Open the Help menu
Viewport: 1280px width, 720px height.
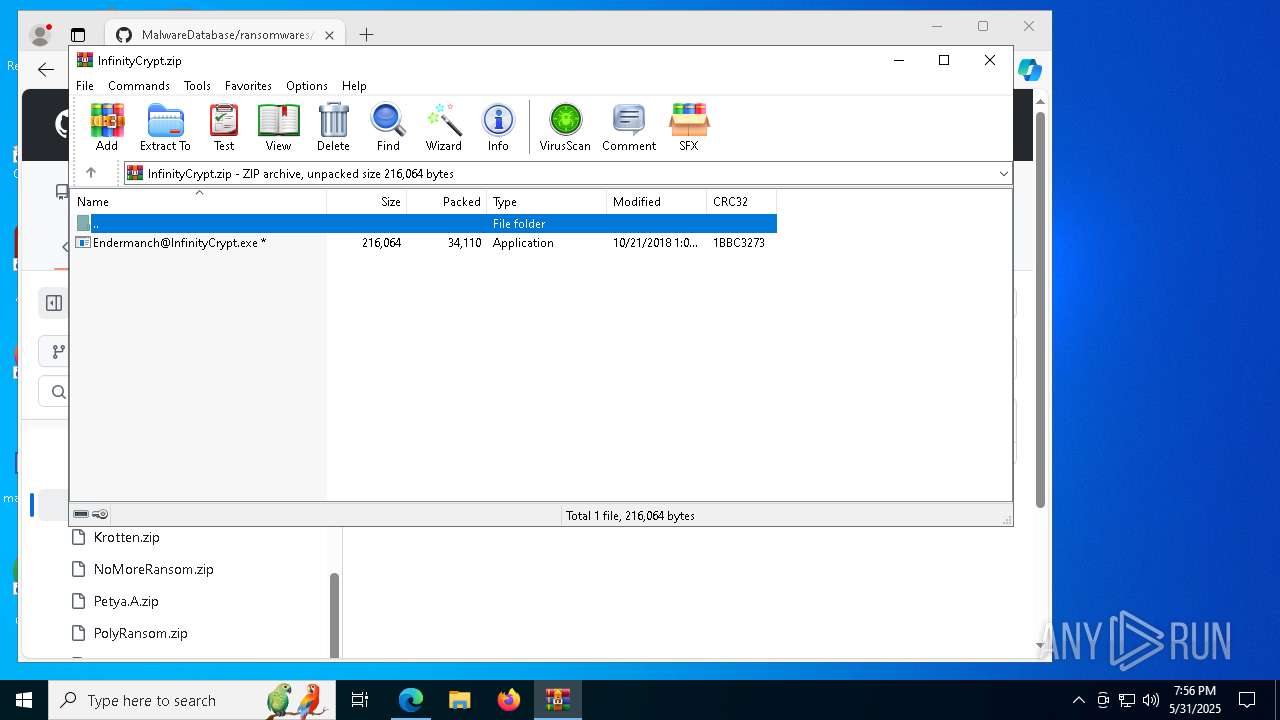pos(354,86)
